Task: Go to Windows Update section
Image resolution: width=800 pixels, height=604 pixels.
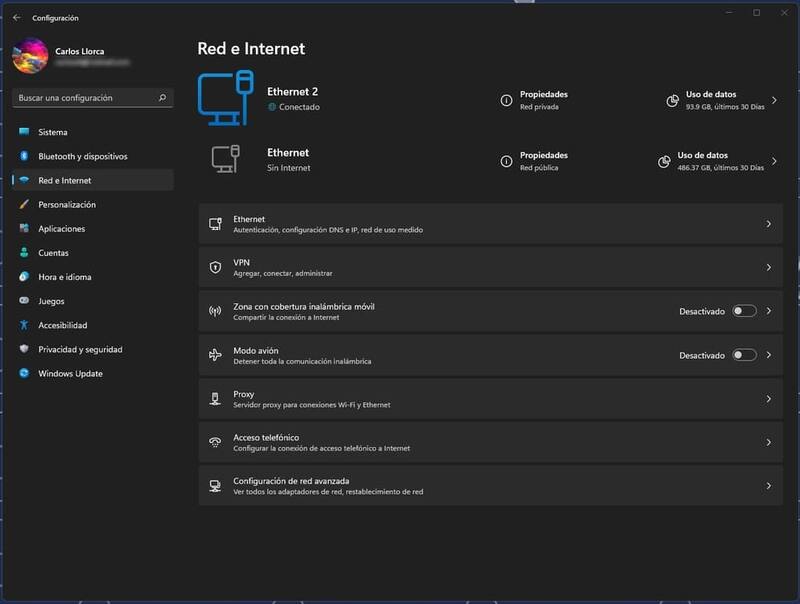Action: click(x=70, y=373)
